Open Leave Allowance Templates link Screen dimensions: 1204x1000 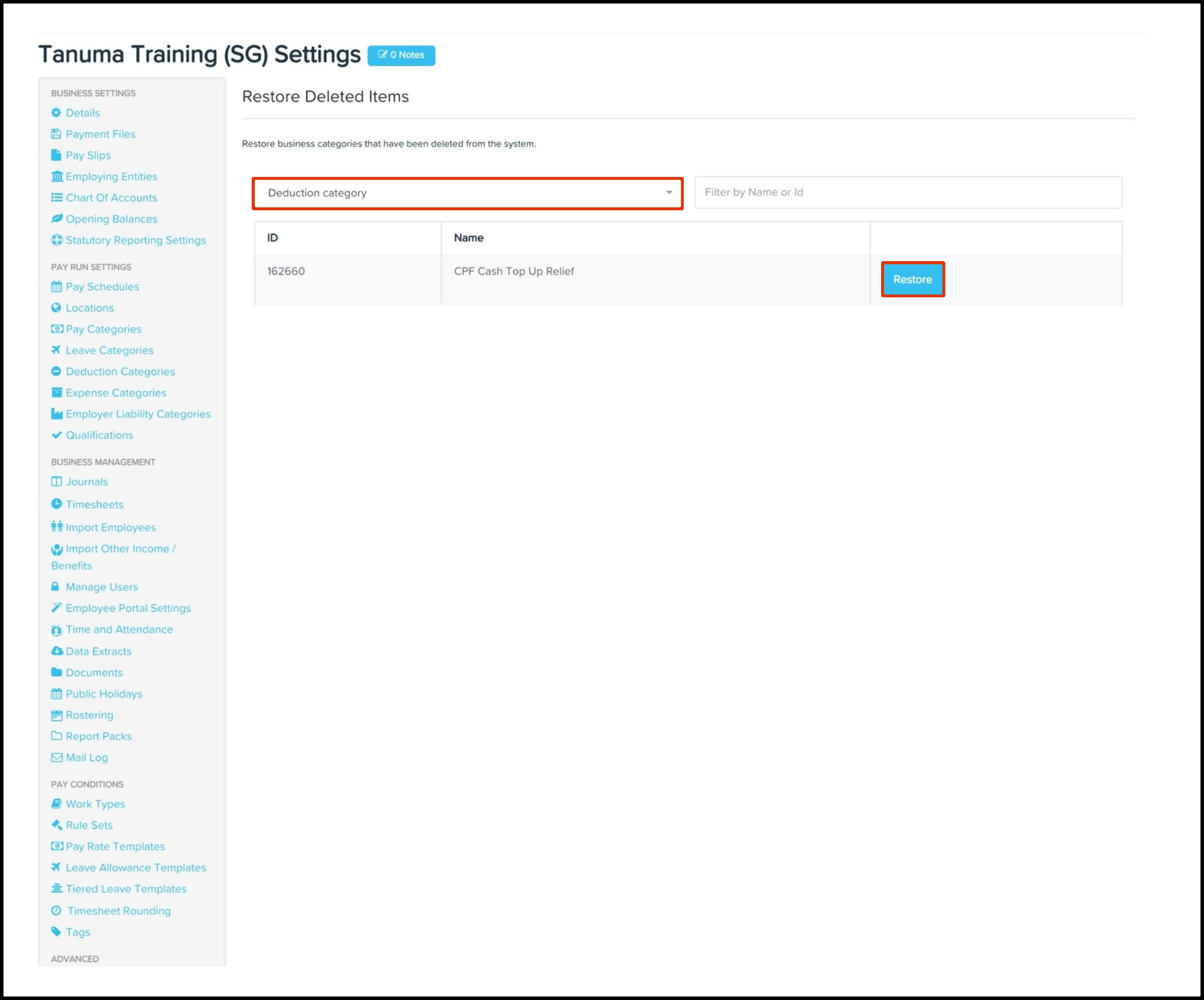coord(135,868)
